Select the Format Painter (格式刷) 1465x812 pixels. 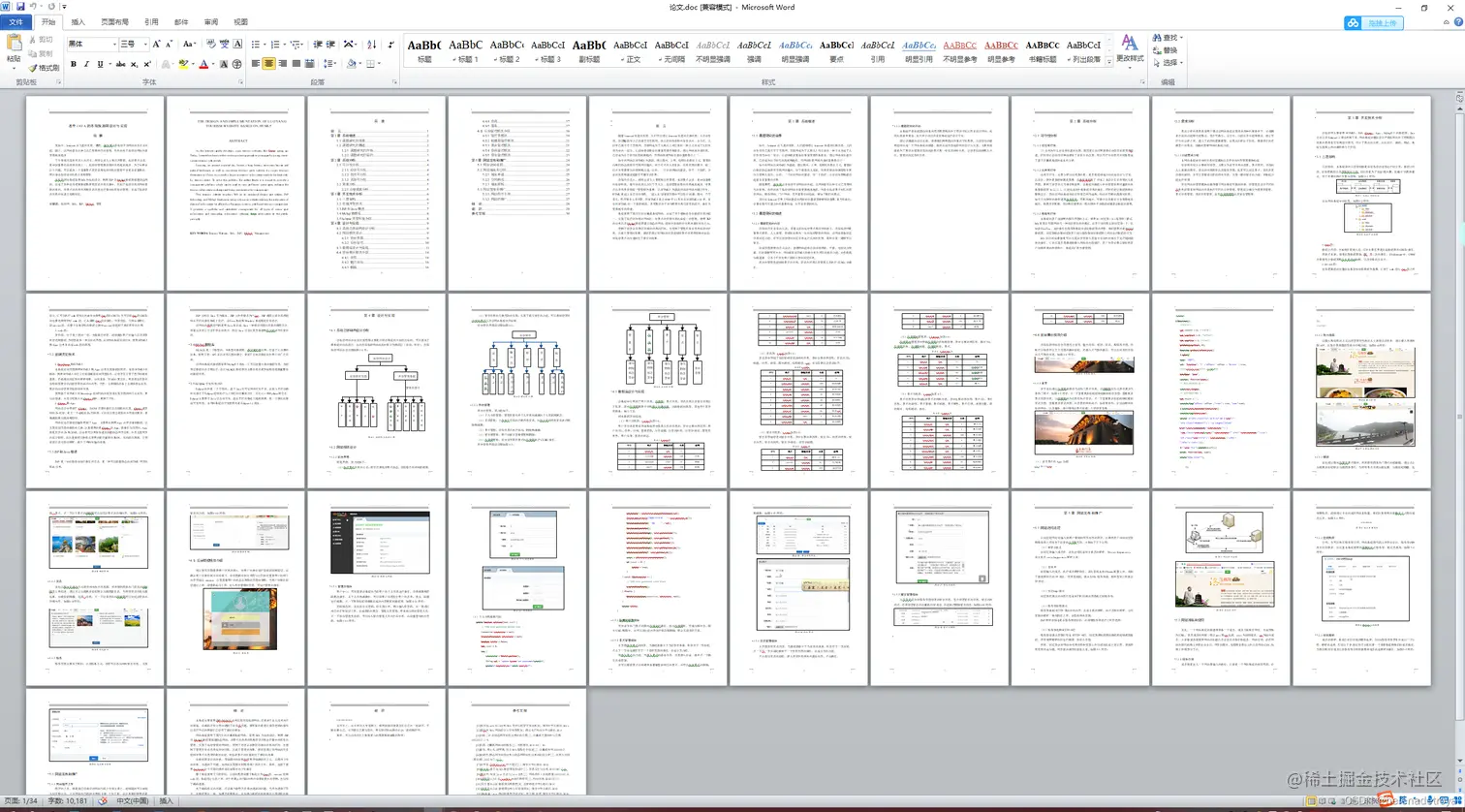click(x=44, y=68)
